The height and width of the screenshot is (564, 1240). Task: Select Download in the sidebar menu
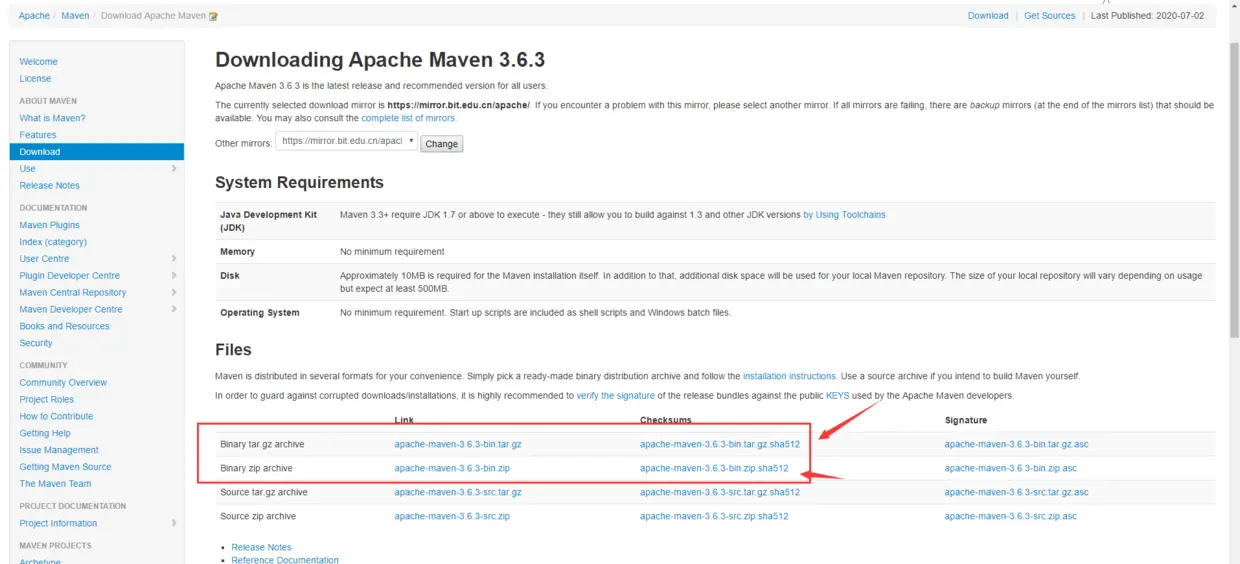[97, 152]
